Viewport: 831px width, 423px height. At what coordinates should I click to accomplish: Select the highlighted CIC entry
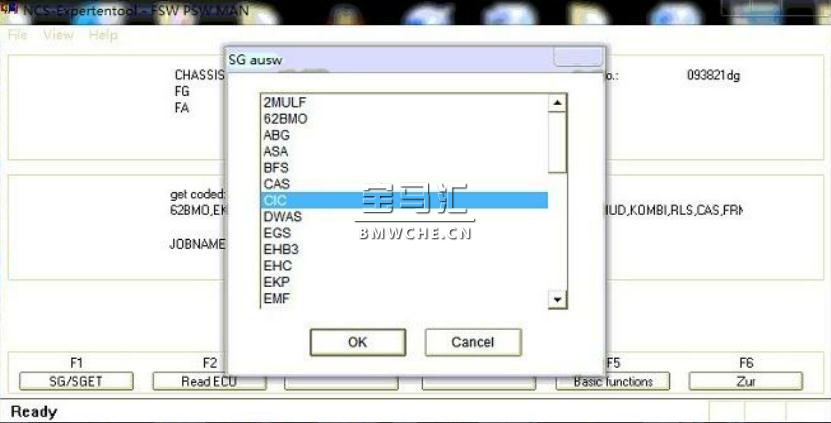coord(405,200)
